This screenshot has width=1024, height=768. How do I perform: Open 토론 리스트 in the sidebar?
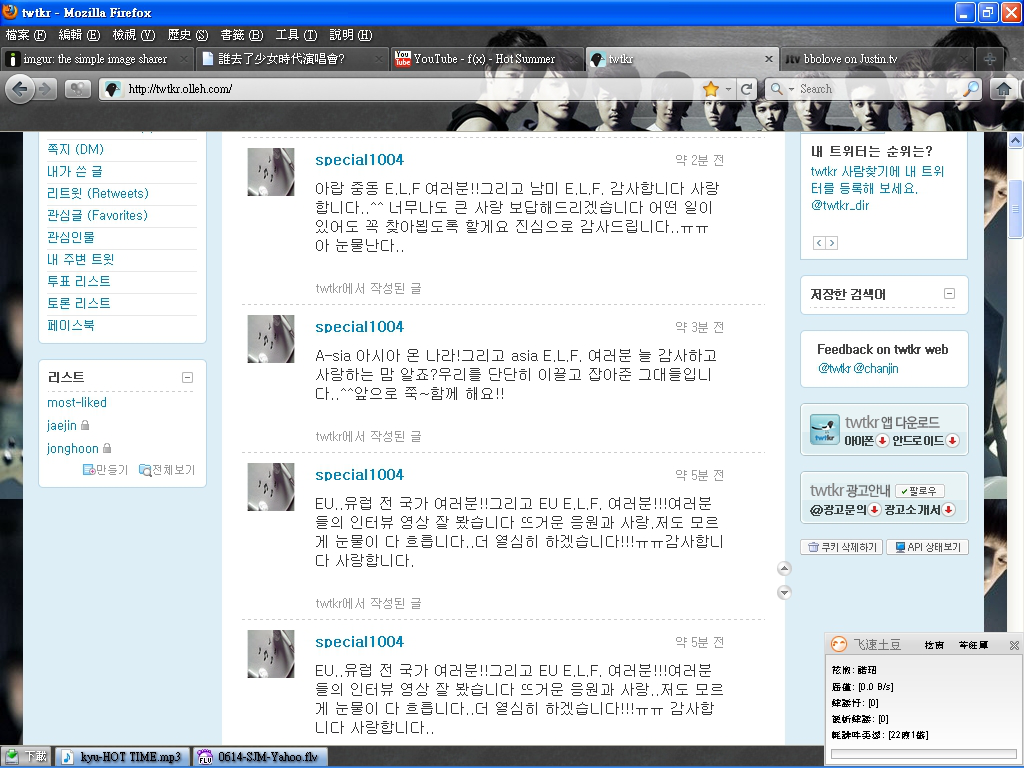pyautogui.click(x=78, y=303)
